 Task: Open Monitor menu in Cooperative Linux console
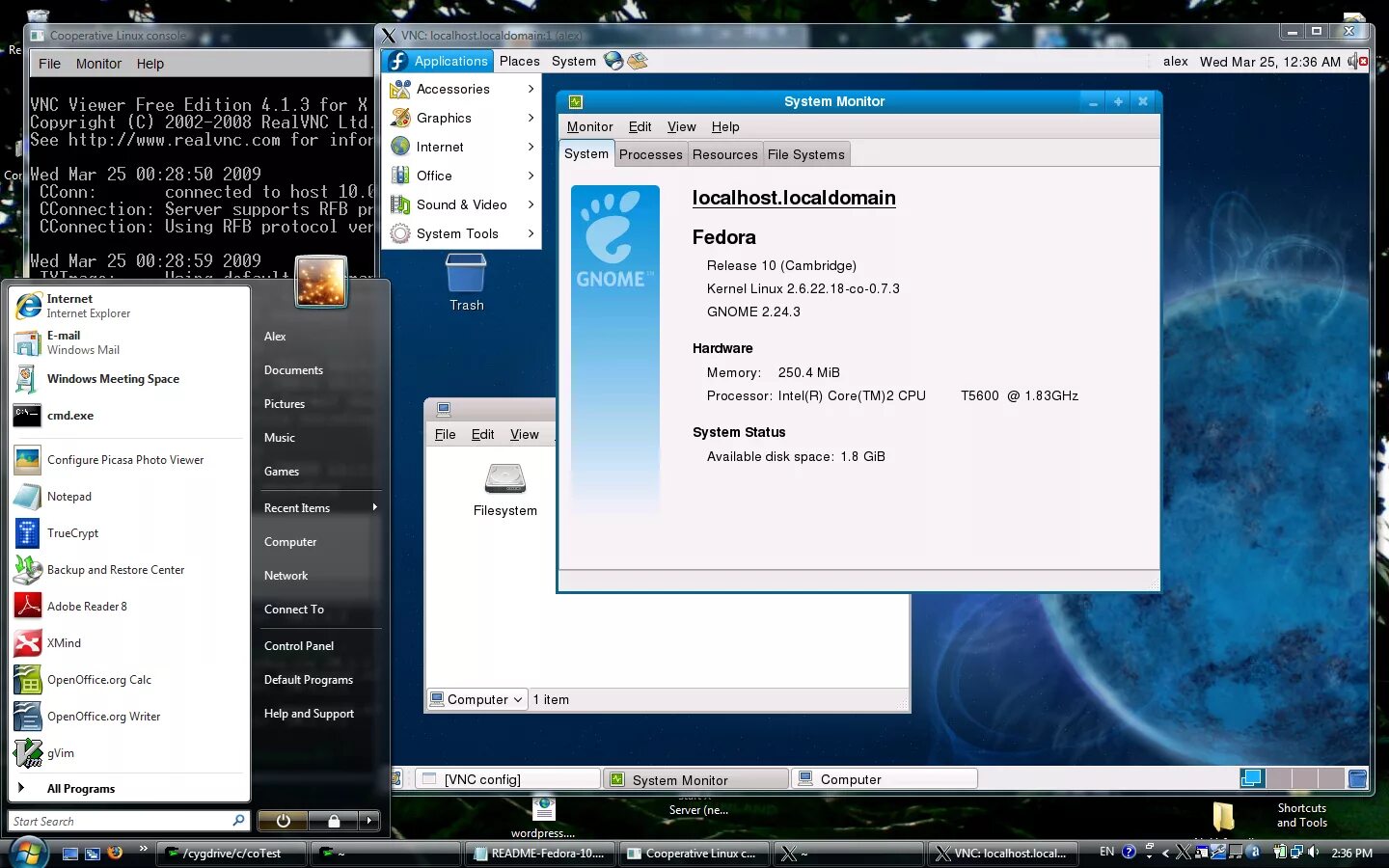98,64
